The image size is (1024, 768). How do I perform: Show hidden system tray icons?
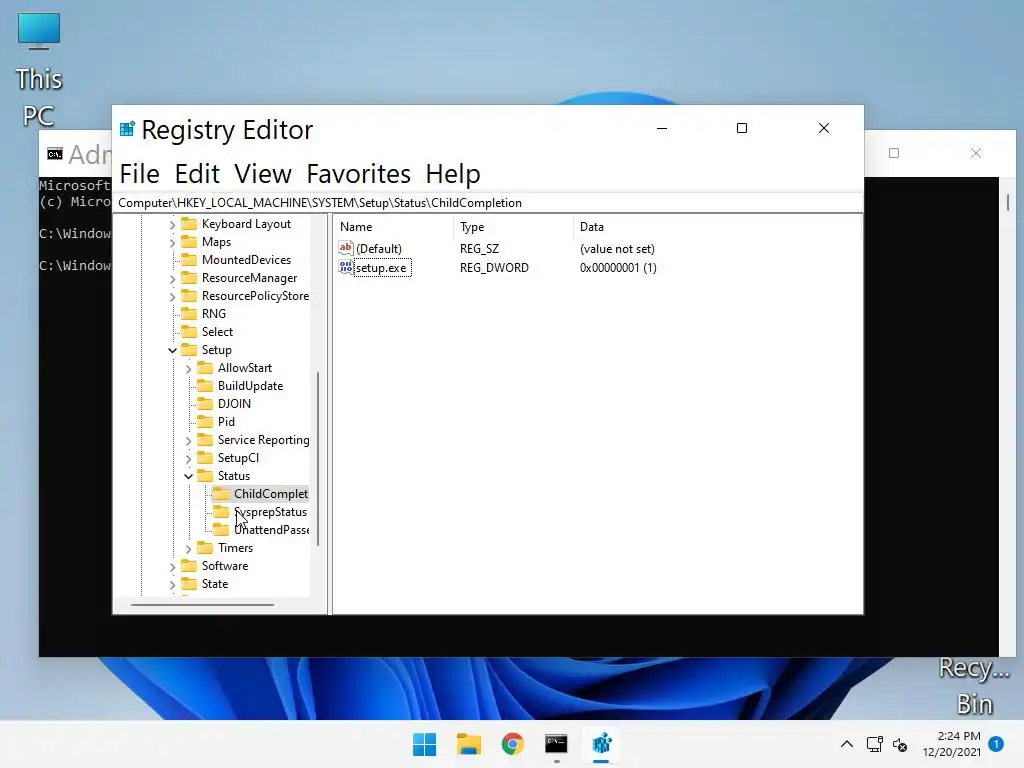click(847, 744)
